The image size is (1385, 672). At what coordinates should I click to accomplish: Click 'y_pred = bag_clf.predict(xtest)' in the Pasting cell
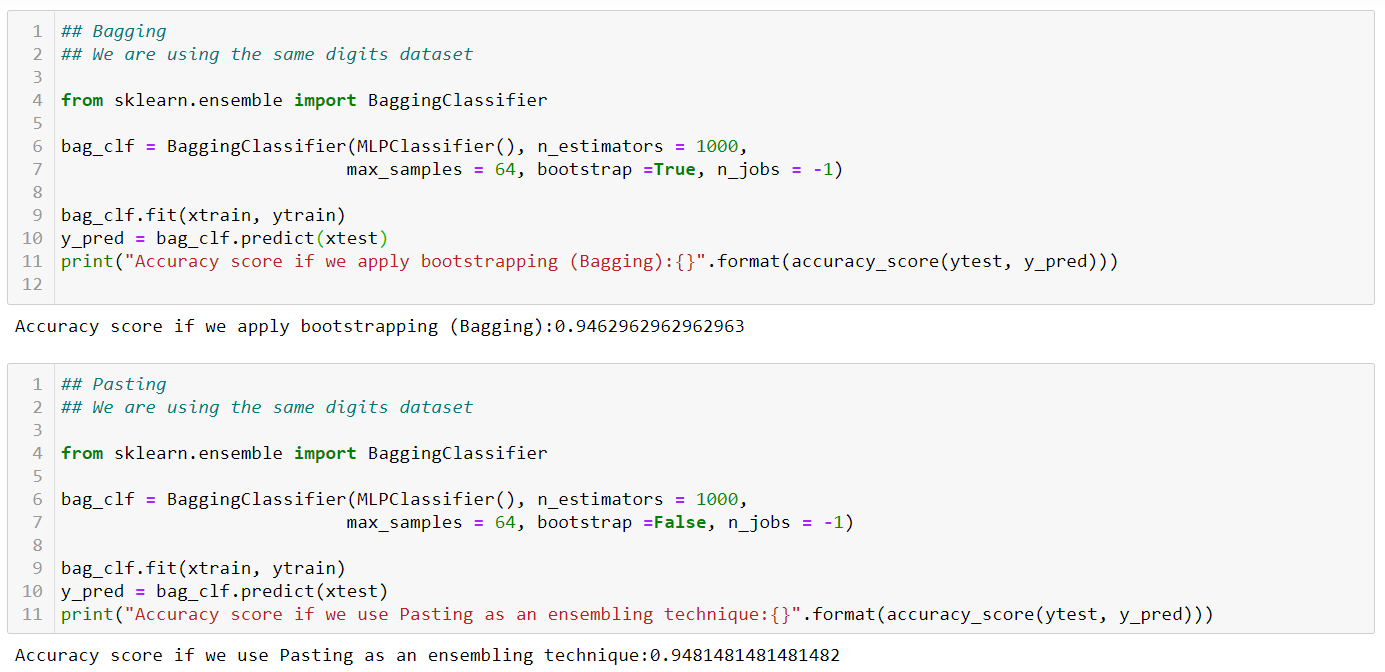[x=224, y=591]
